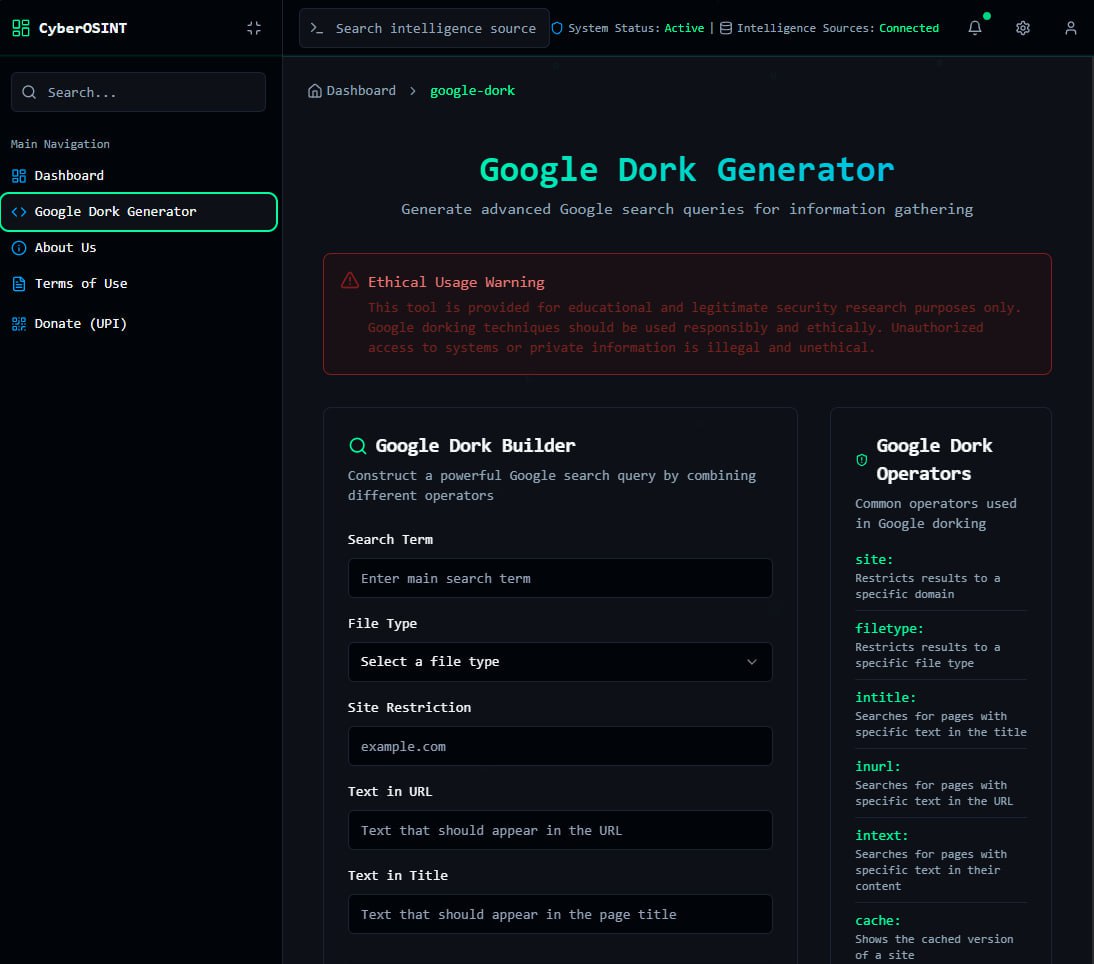Image resolution: width=1094 pixels, height=964 pixels.
Task: Click the Text in Title input field
Action: pos(560,914)
